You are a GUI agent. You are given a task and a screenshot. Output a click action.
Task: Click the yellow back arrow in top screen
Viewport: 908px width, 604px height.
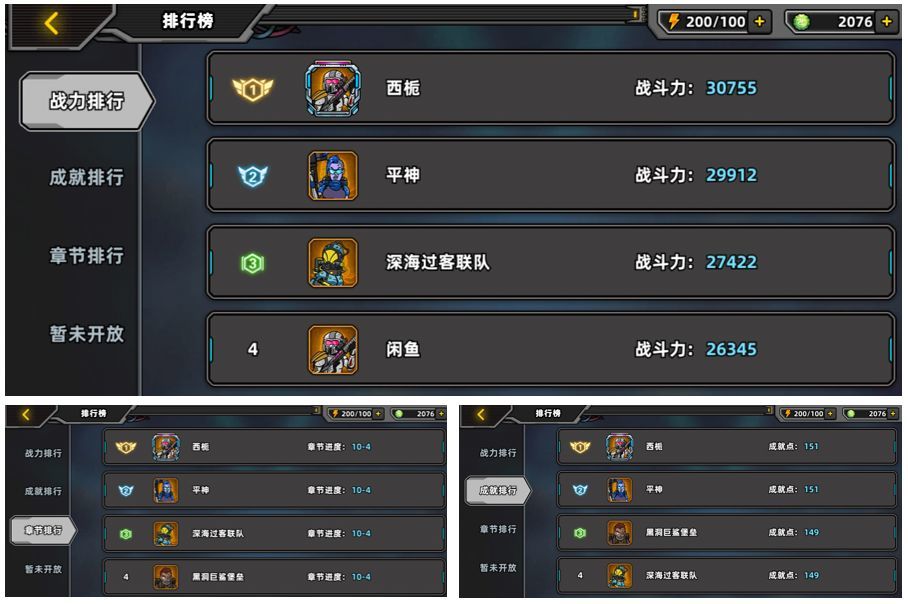(x=52, y=24)
